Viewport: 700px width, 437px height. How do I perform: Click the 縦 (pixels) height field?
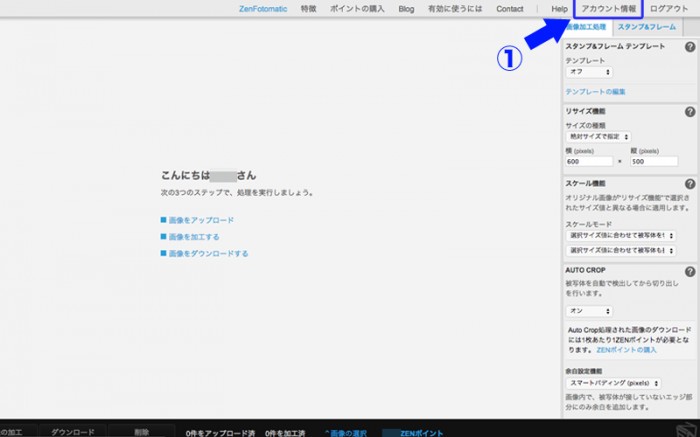click(654, 161)
